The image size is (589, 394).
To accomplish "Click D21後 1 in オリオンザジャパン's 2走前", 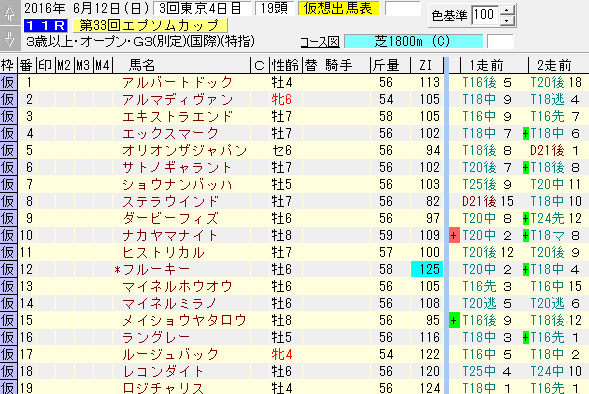I will pyautogui.click(x=555, y=151).
